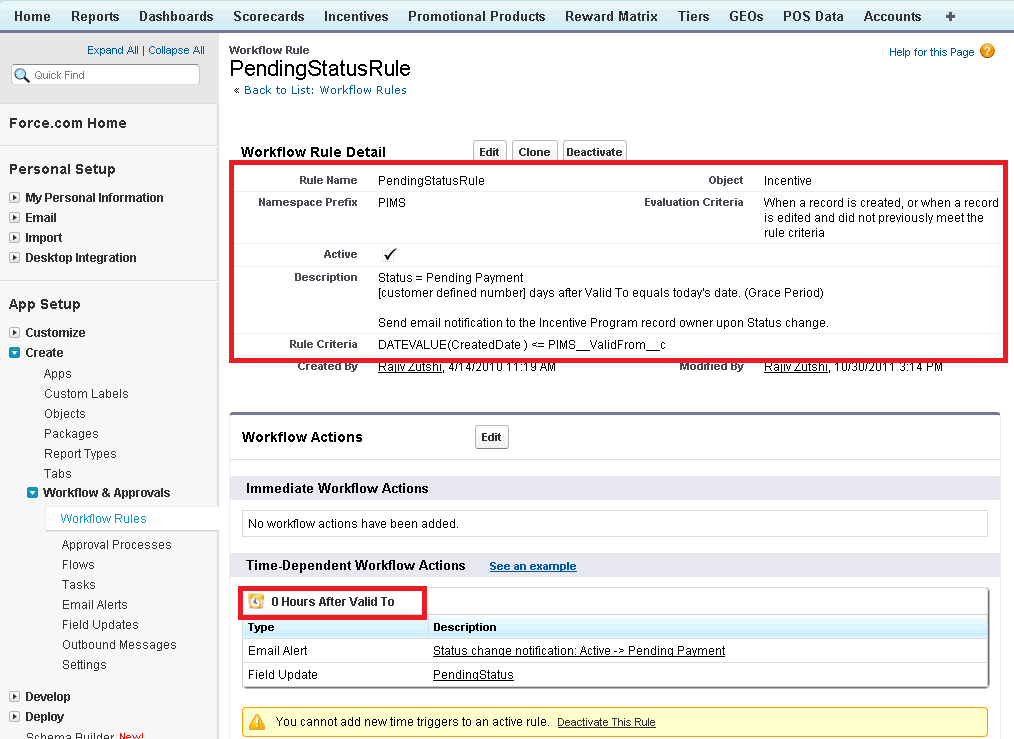Collapse the Workflow & Approvals tree node
This screenshot has width=1014, height=739.
[x=33, y=493]
